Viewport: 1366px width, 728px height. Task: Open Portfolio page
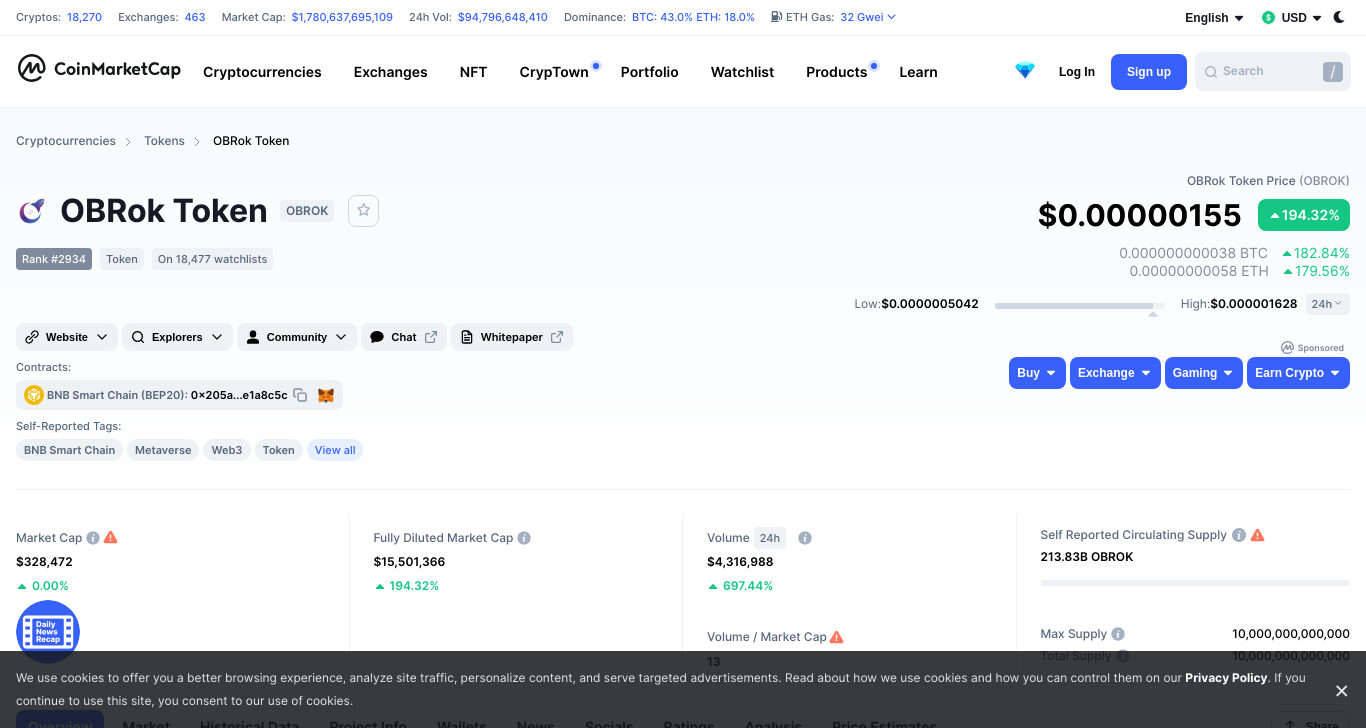(x=650, y=72)
